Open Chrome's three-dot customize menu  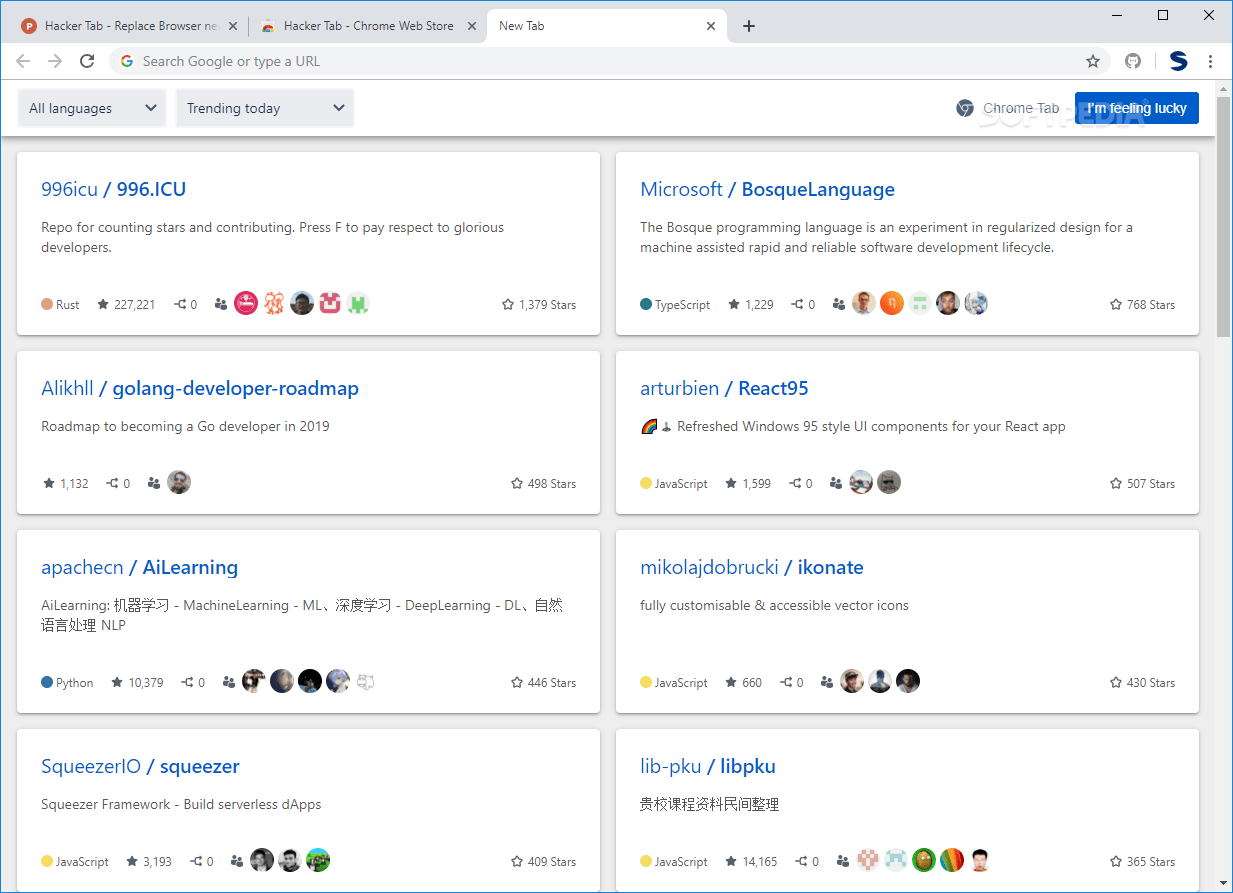pyautogui.click(x=1211, y=61)
